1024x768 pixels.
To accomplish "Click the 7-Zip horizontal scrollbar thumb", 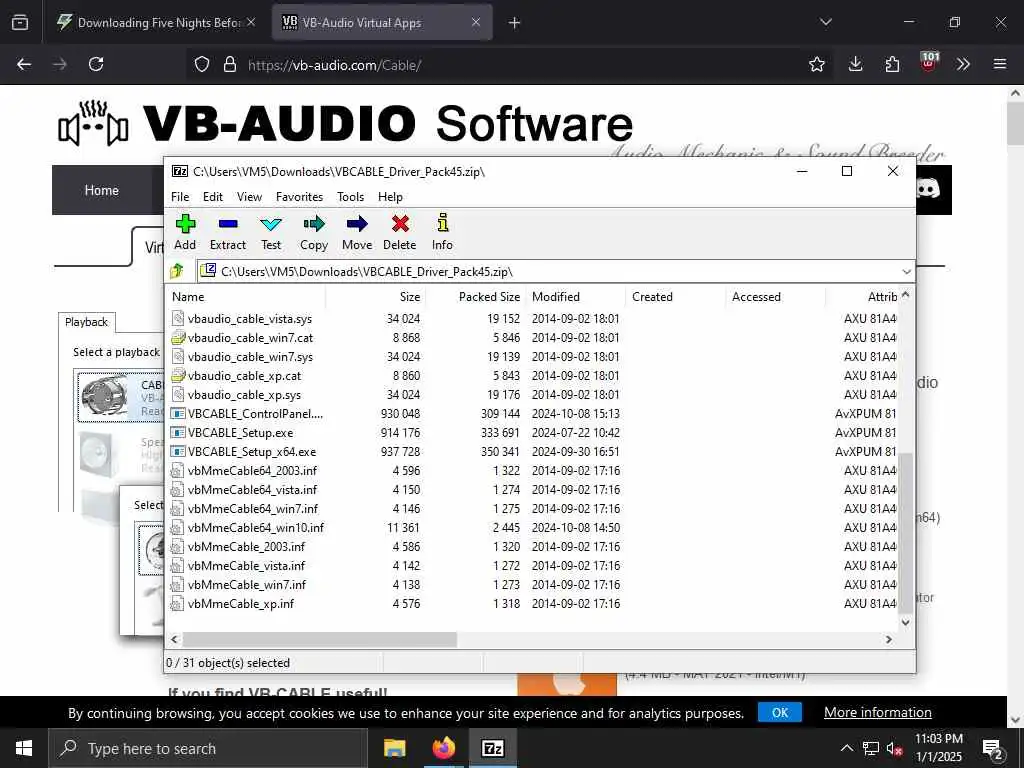I will coord(319,639).
